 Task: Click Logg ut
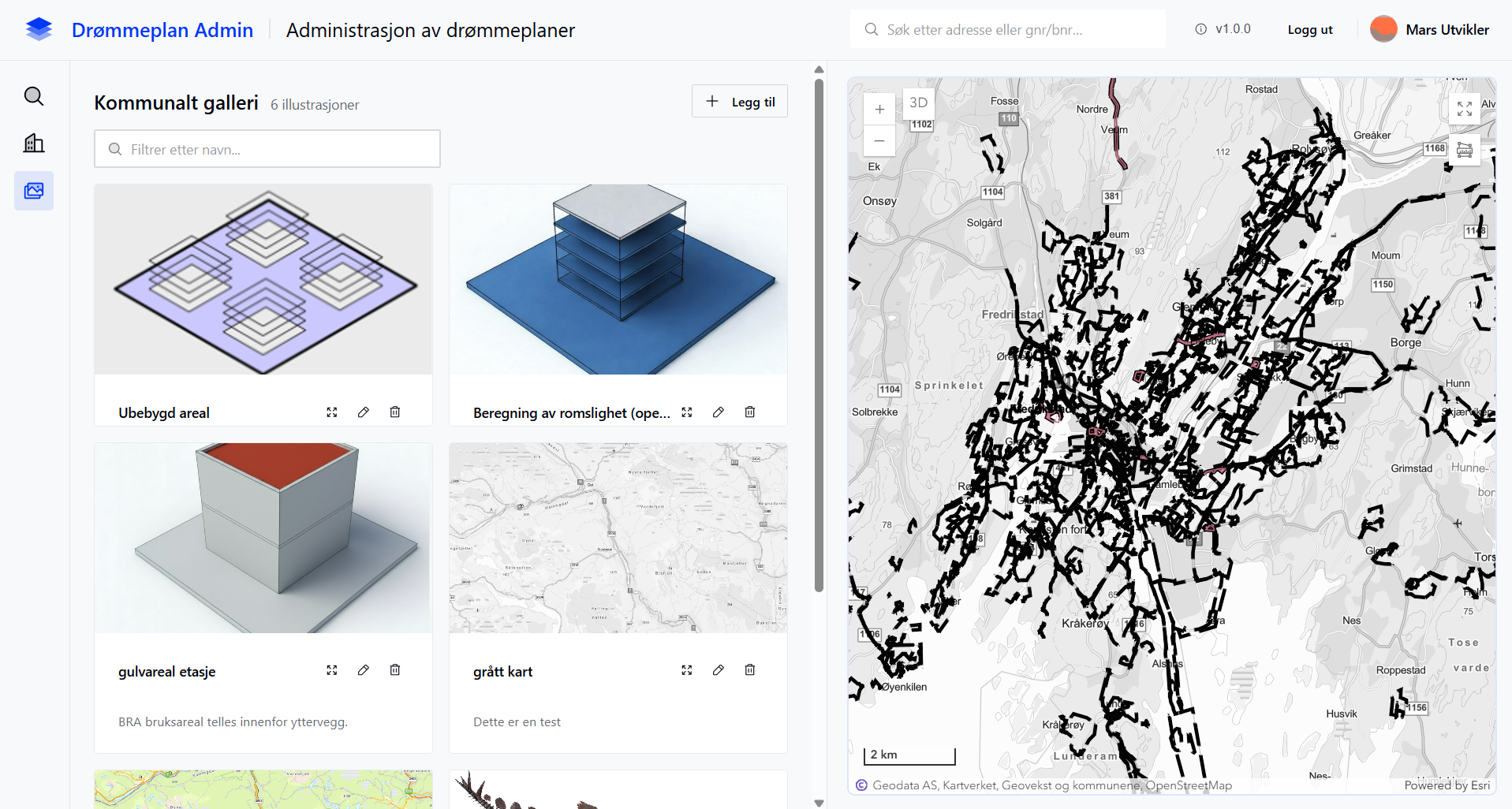1310,30
